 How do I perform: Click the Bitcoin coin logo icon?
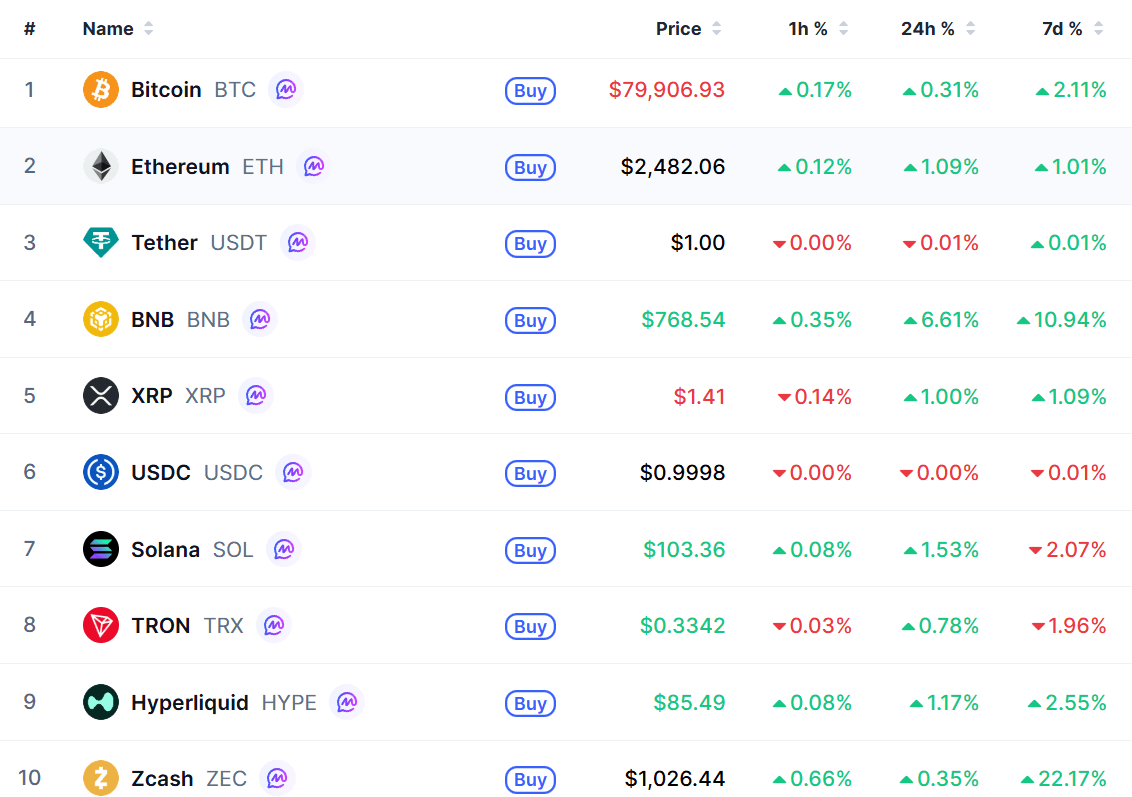(x=100, y=90)
